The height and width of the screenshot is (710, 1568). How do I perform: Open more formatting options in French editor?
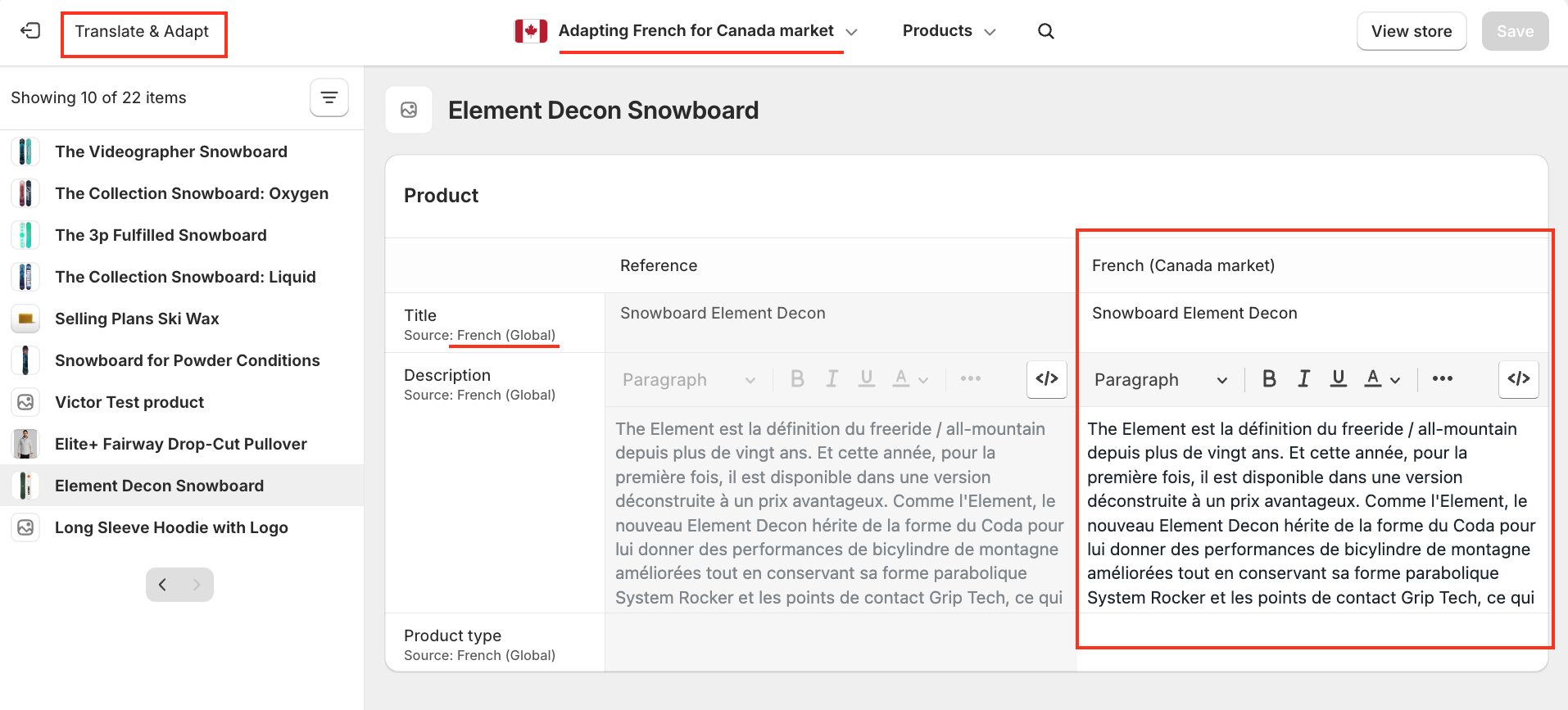1443,378
